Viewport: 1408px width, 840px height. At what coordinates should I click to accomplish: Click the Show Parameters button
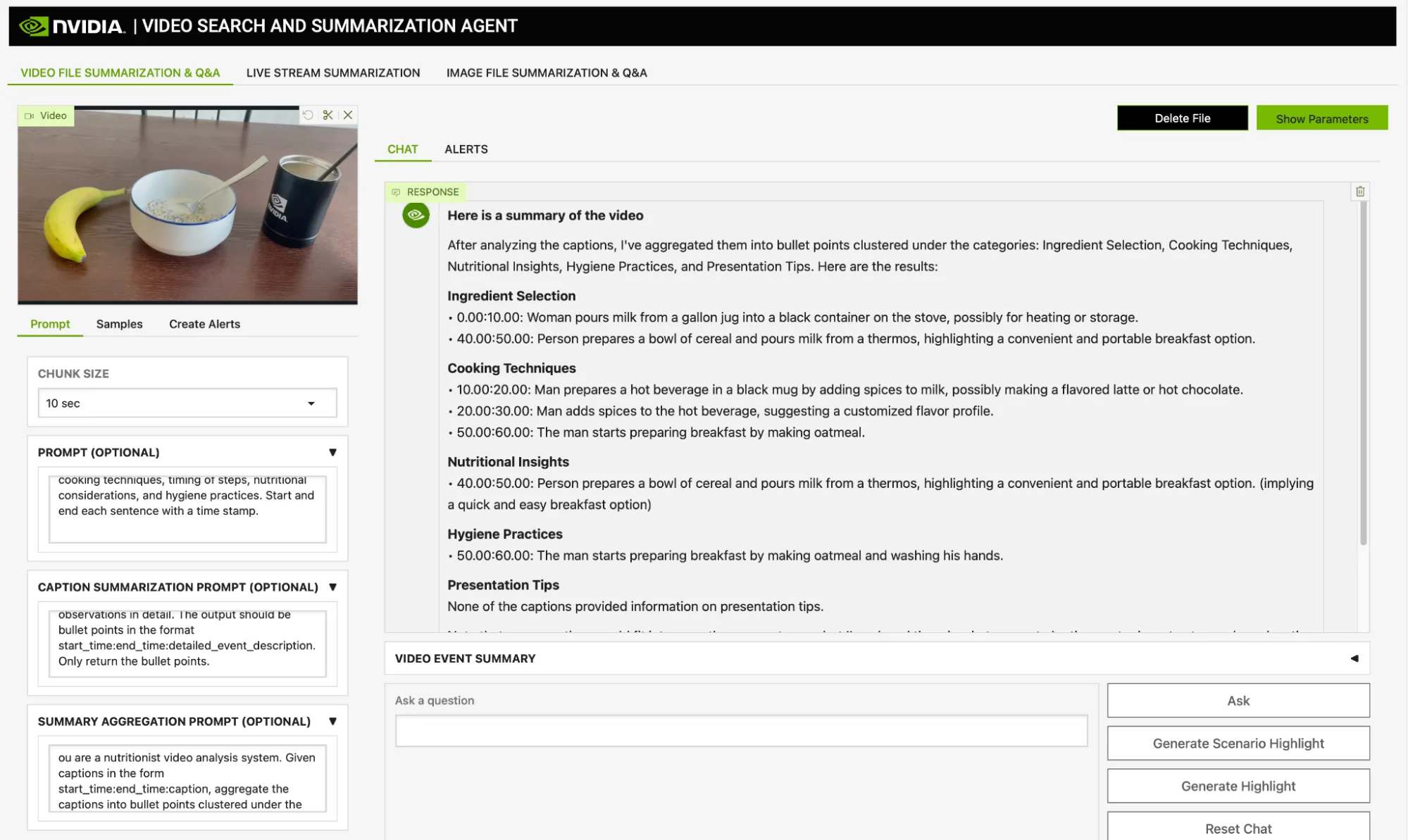(1321, 118)
